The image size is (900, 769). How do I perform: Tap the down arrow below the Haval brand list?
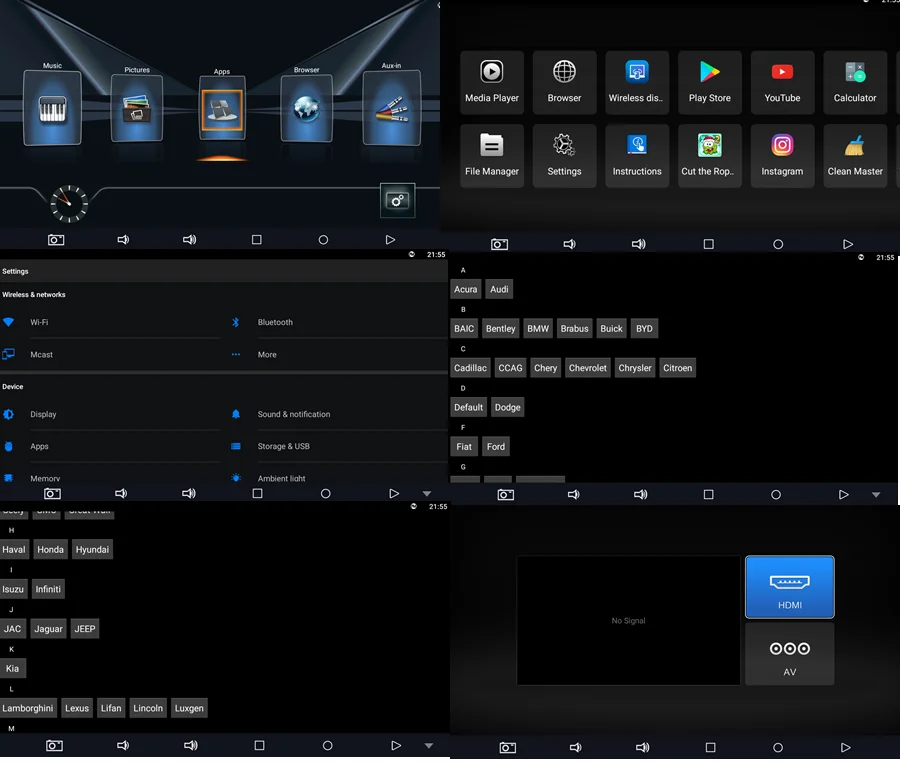coord(428,745)
